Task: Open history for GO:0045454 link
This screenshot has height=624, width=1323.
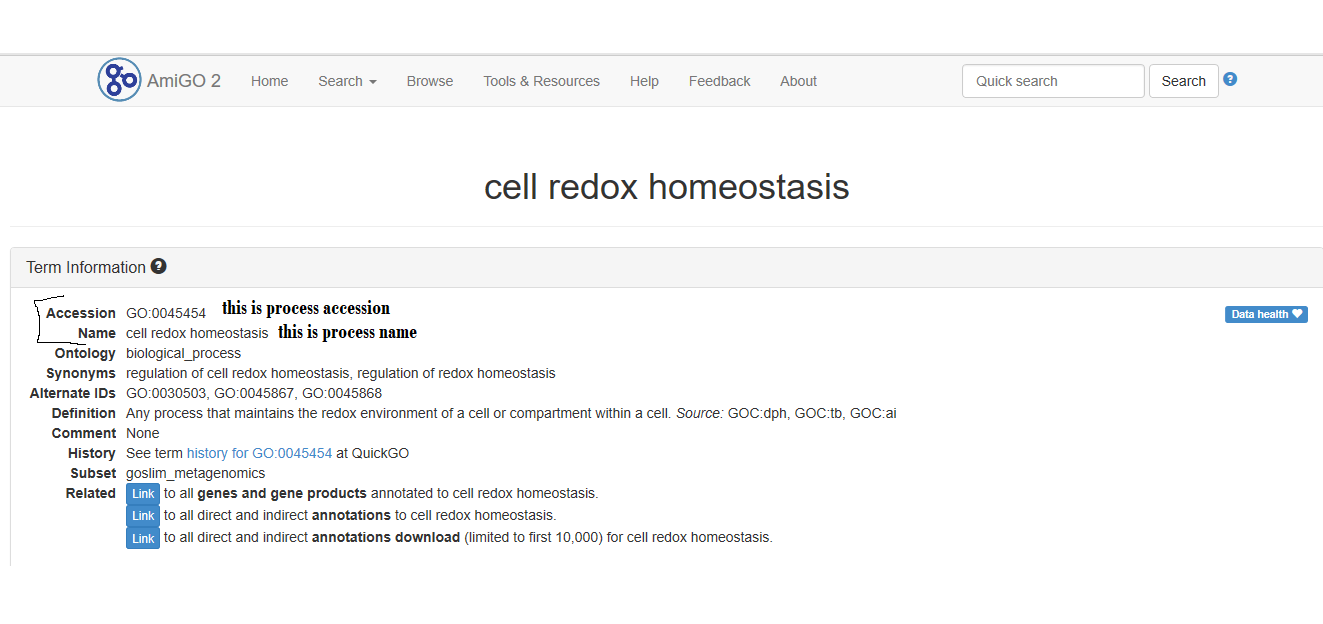Action: [259, 453]
